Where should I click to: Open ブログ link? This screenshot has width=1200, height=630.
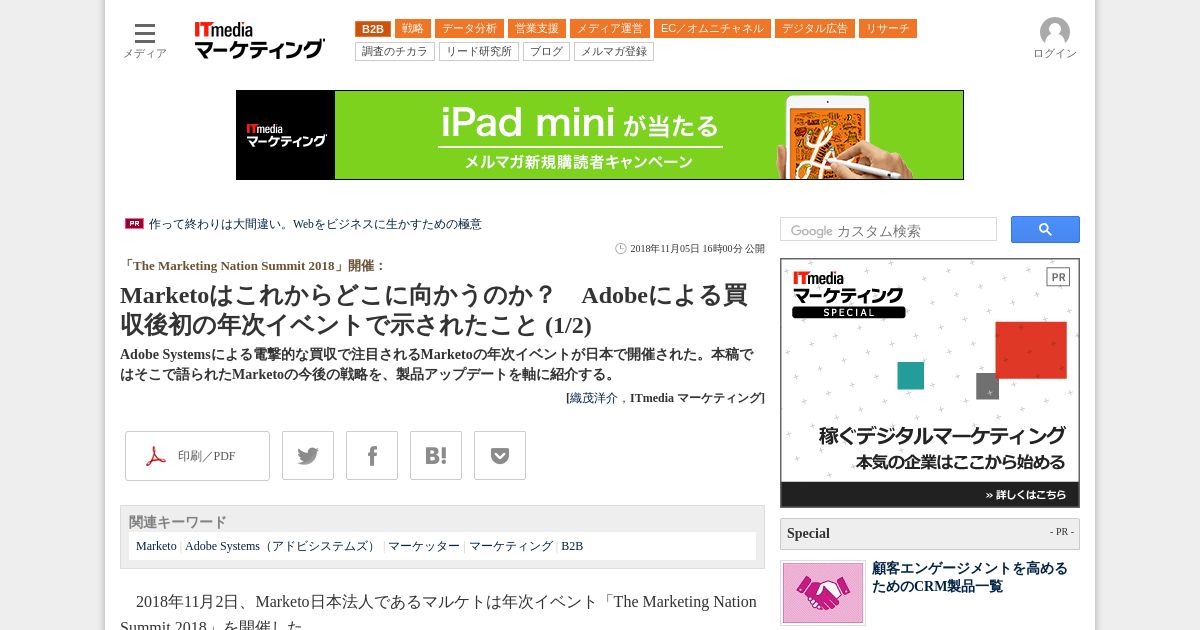point(546,51)
